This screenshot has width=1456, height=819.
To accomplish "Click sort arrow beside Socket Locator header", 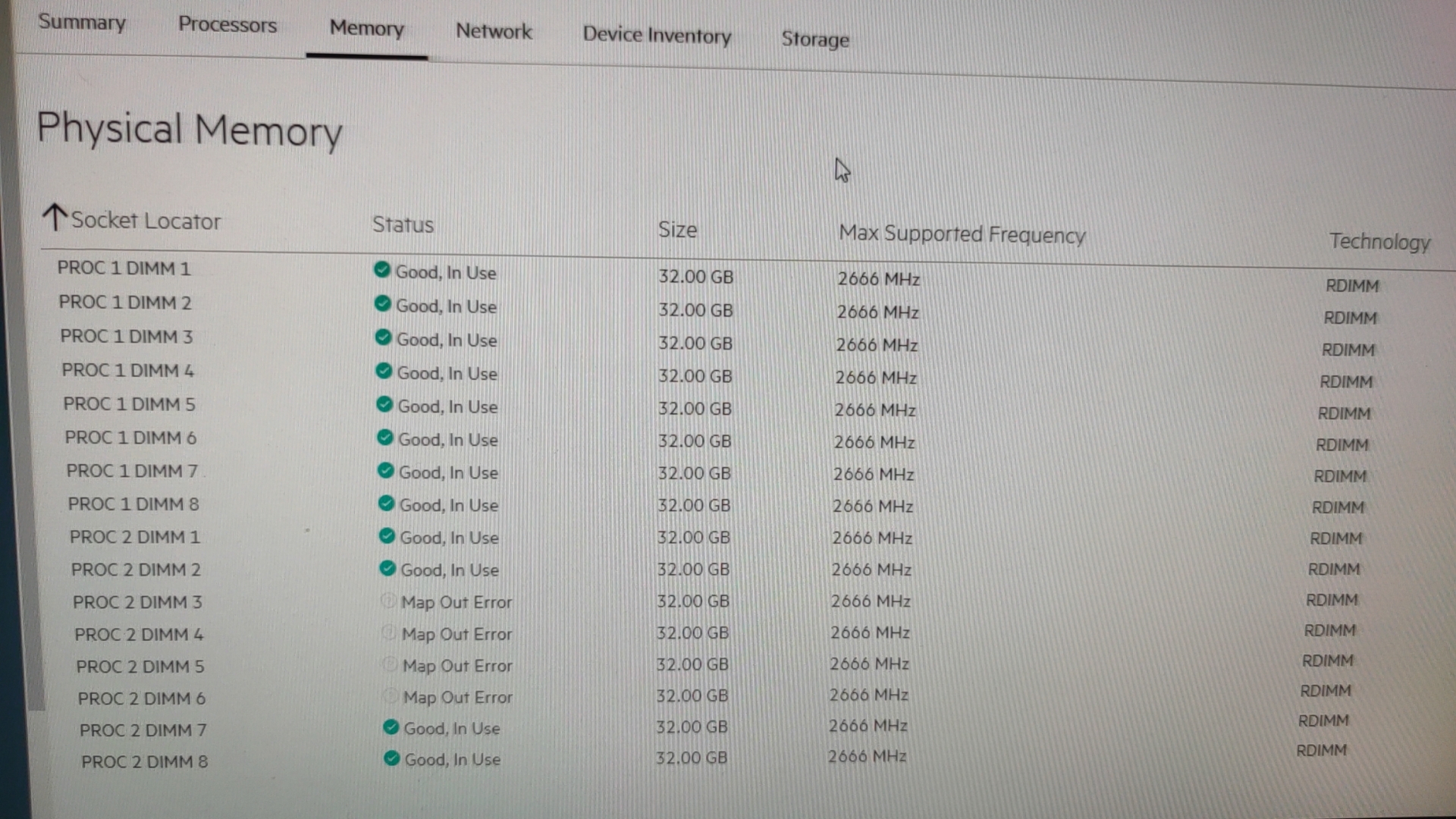I will pos(55,218).
